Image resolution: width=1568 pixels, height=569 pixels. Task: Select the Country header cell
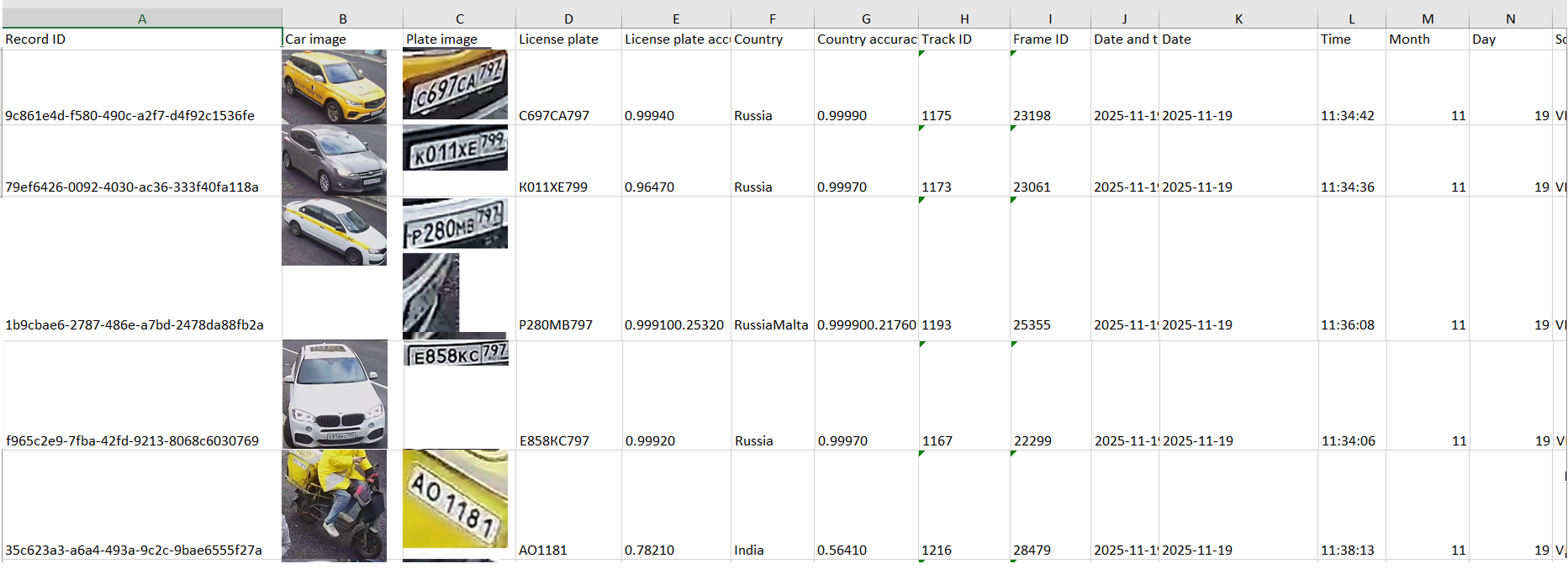[773, 40]
